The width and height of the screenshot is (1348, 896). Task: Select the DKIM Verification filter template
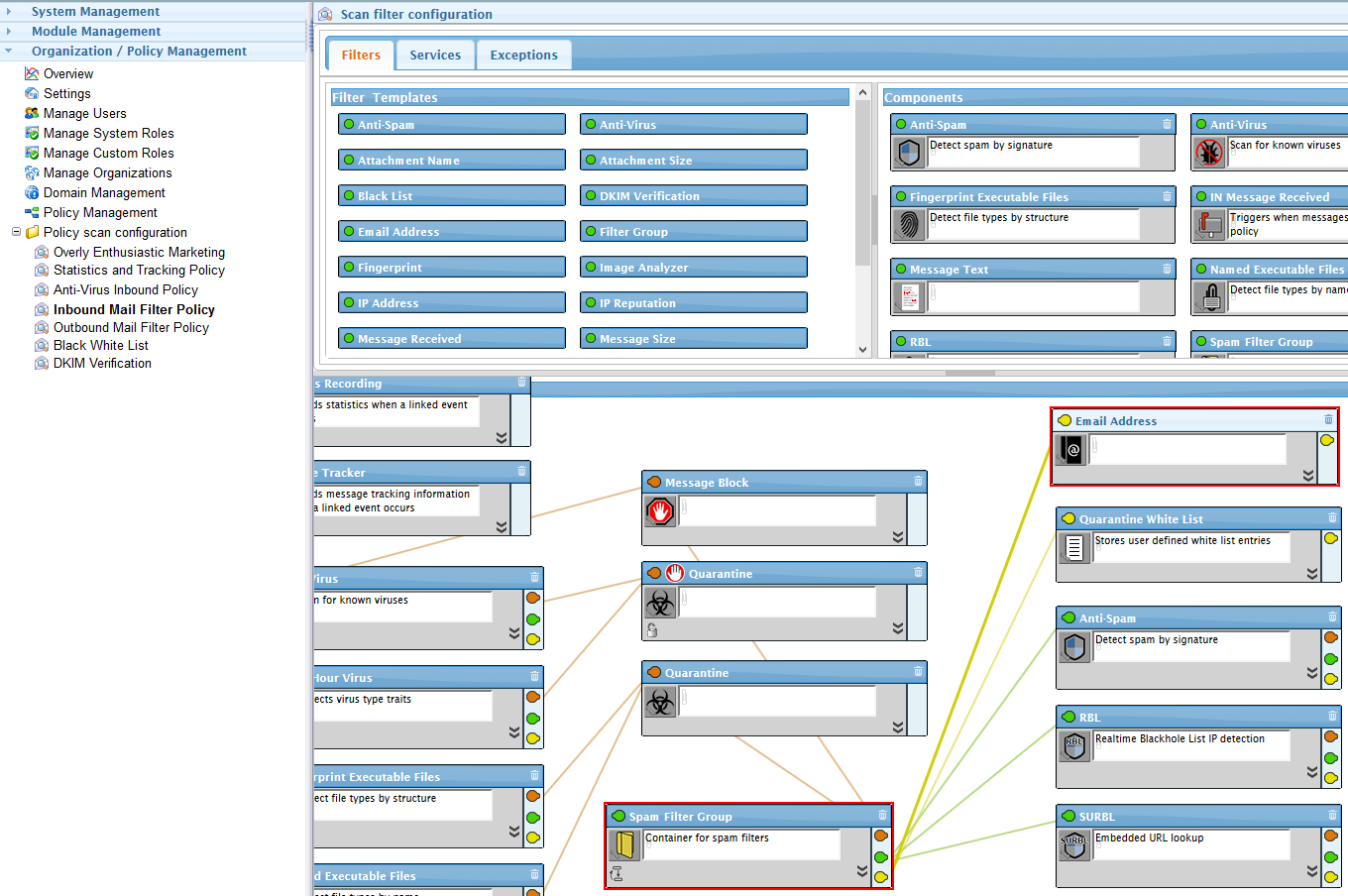coord(694,195)
